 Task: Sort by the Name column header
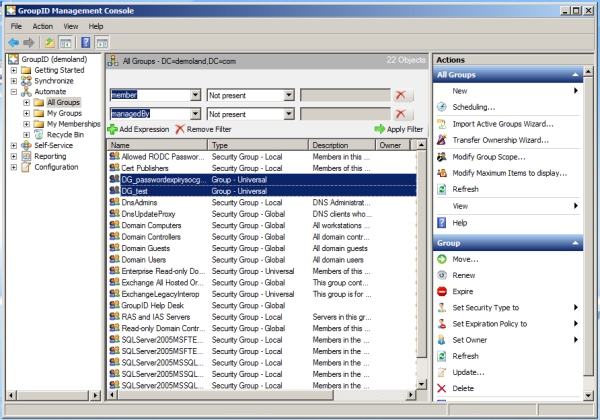157,145
